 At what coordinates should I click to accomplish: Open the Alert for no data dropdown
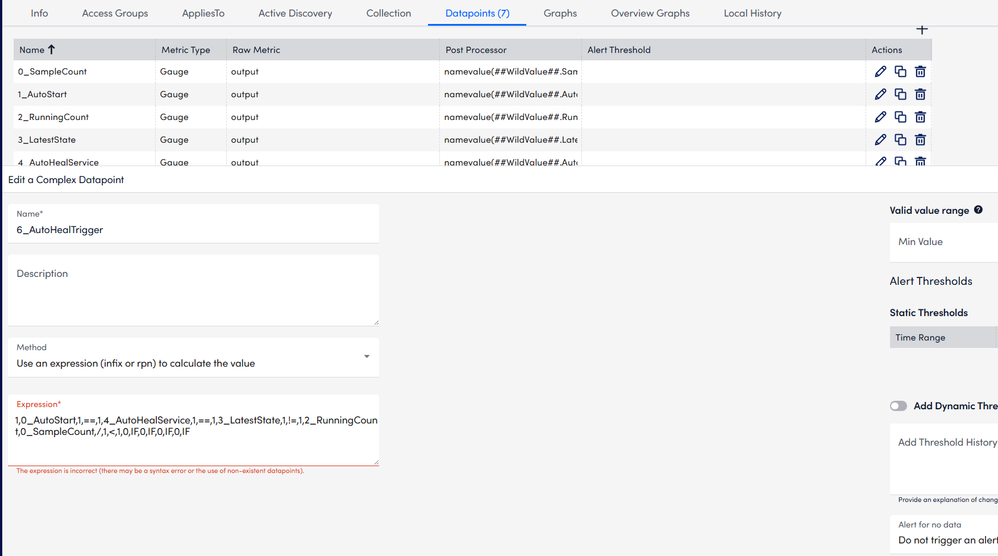(x=945, y=540)
